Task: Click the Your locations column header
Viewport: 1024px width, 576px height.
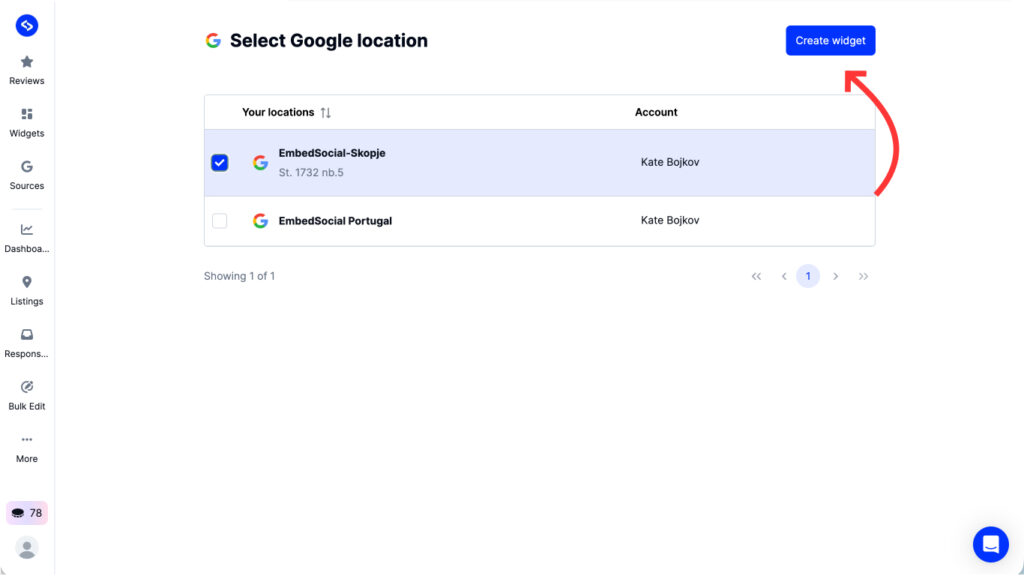Action: click(278, 112)
